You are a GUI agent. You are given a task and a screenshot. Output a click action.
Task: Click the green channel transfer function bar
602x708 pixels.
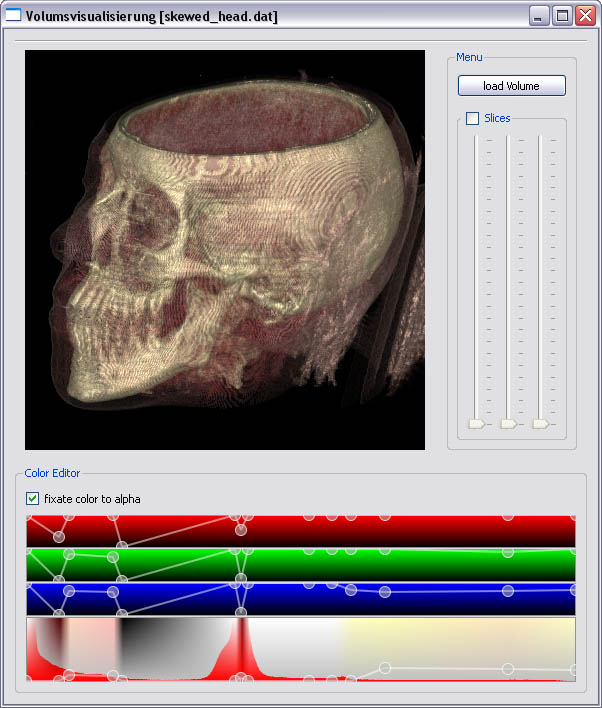[x=301, y=565]
